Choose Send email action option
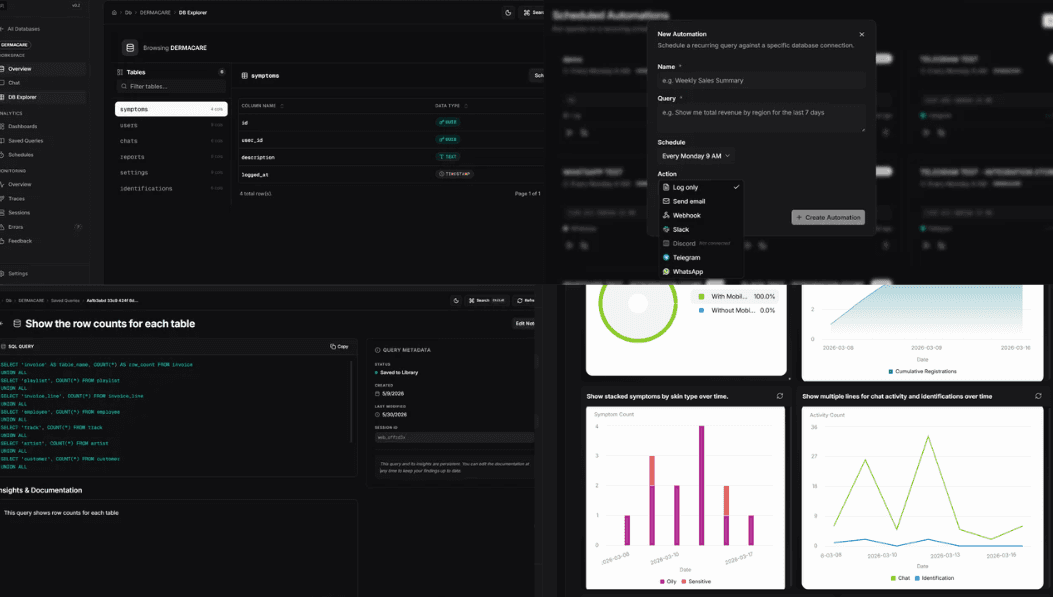Screen dimensions: 1053x597 (701, 201)
